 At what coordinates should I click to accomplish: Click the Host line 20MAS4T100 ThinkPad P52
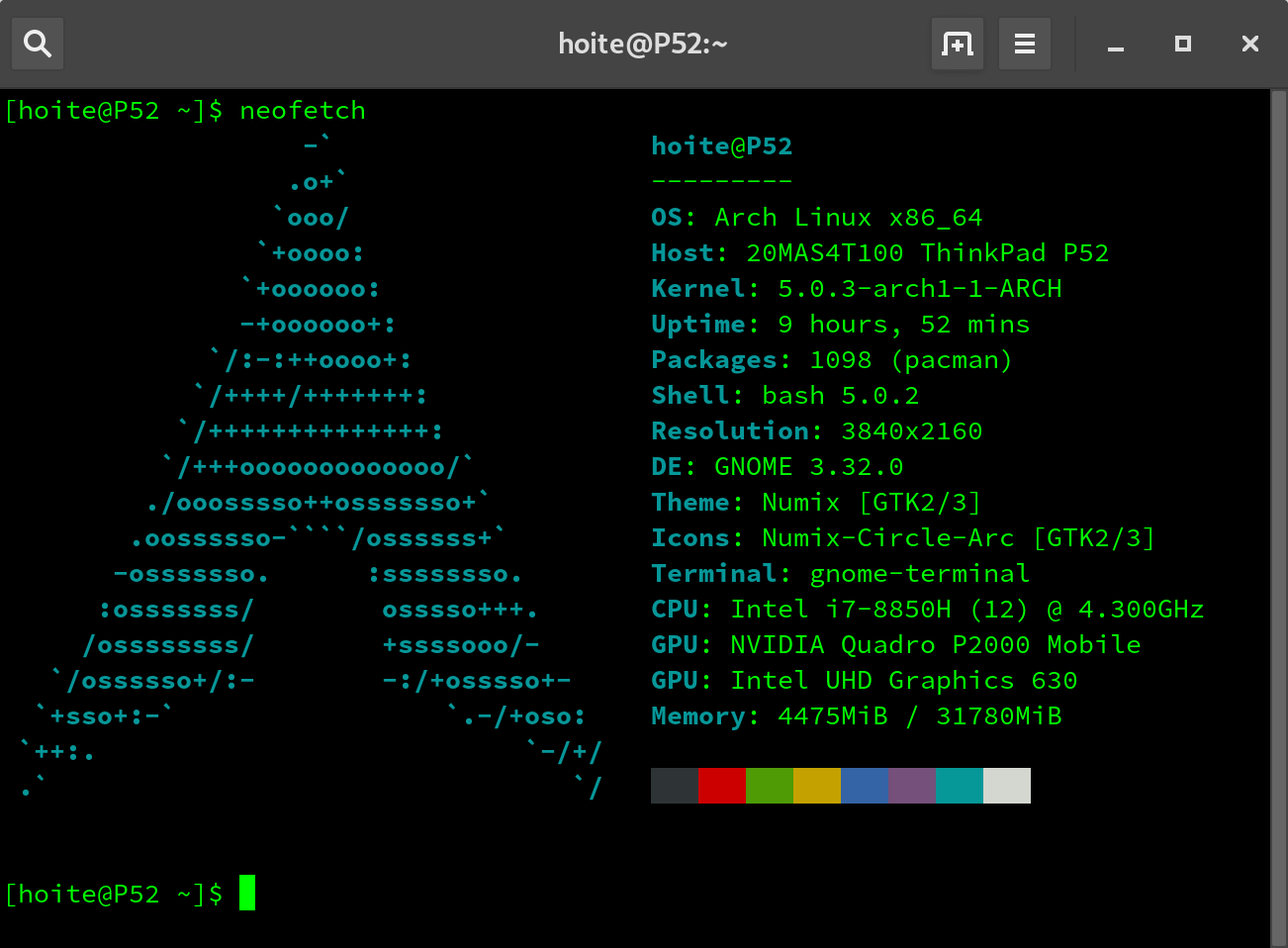click(x=880, y=253)
